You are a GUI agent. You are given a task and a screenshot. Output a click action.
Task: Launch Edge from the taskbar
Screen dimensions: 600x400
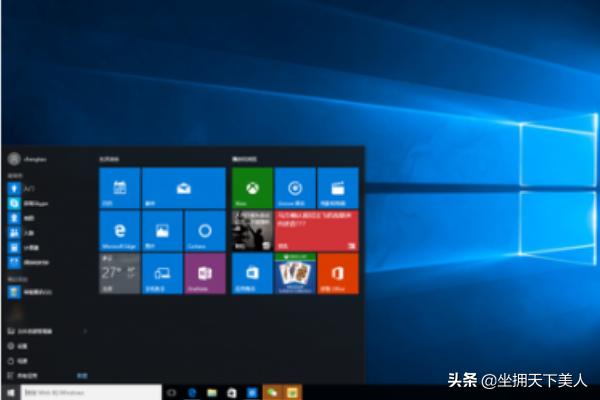click(x=192, y=392)
